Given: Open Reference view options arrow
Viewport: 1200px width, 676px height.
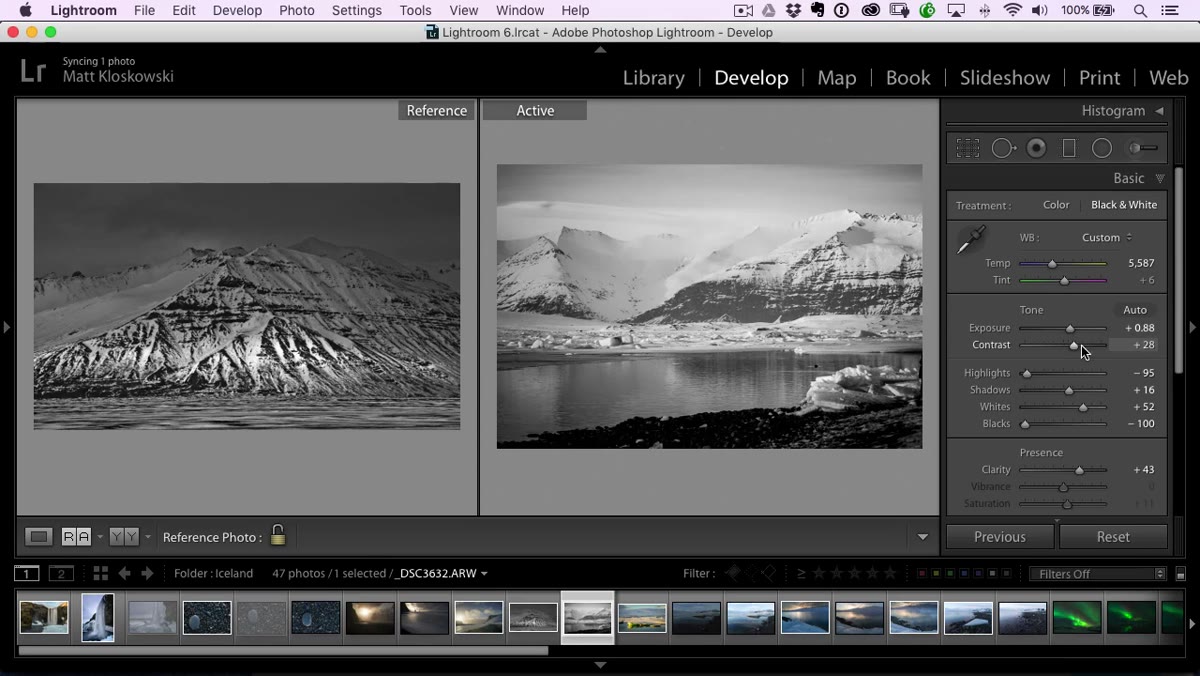Looking at the screenshot, I should click(x=100, y=537).
